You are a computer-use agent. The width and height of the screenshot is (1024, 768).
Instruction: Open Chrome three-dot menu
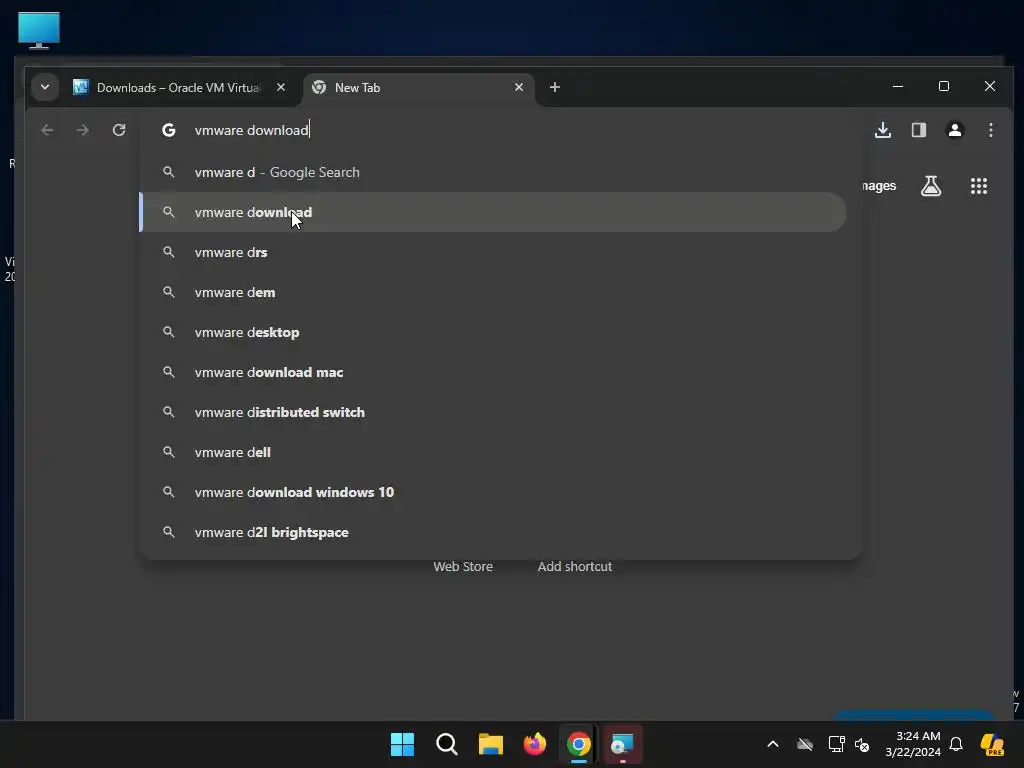991,130
